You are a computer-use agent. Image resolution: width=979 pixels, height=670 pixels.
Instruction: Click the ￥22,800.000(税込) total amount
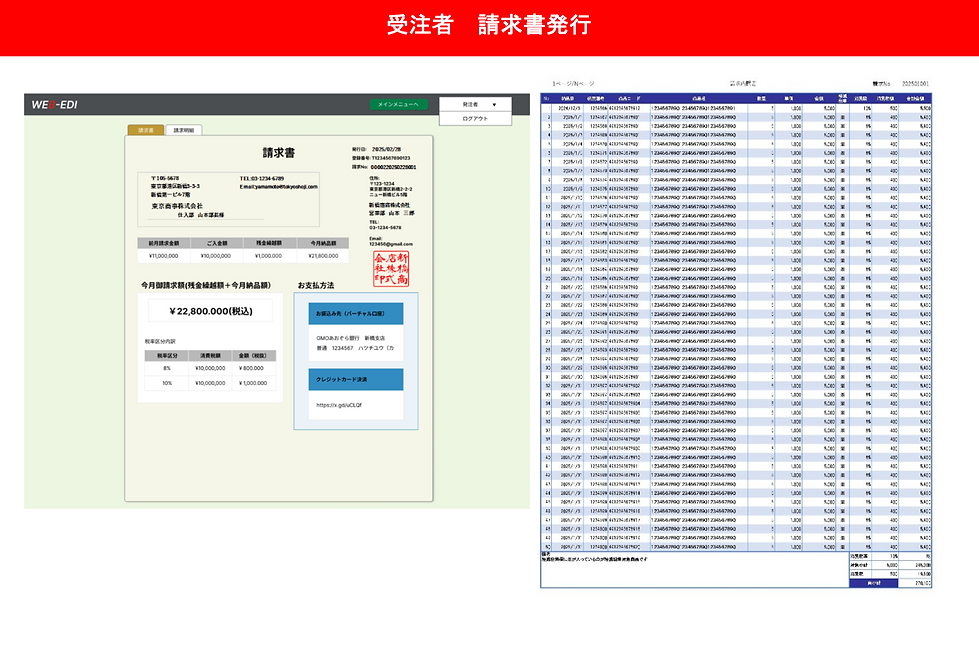click(x=210, y=311)
